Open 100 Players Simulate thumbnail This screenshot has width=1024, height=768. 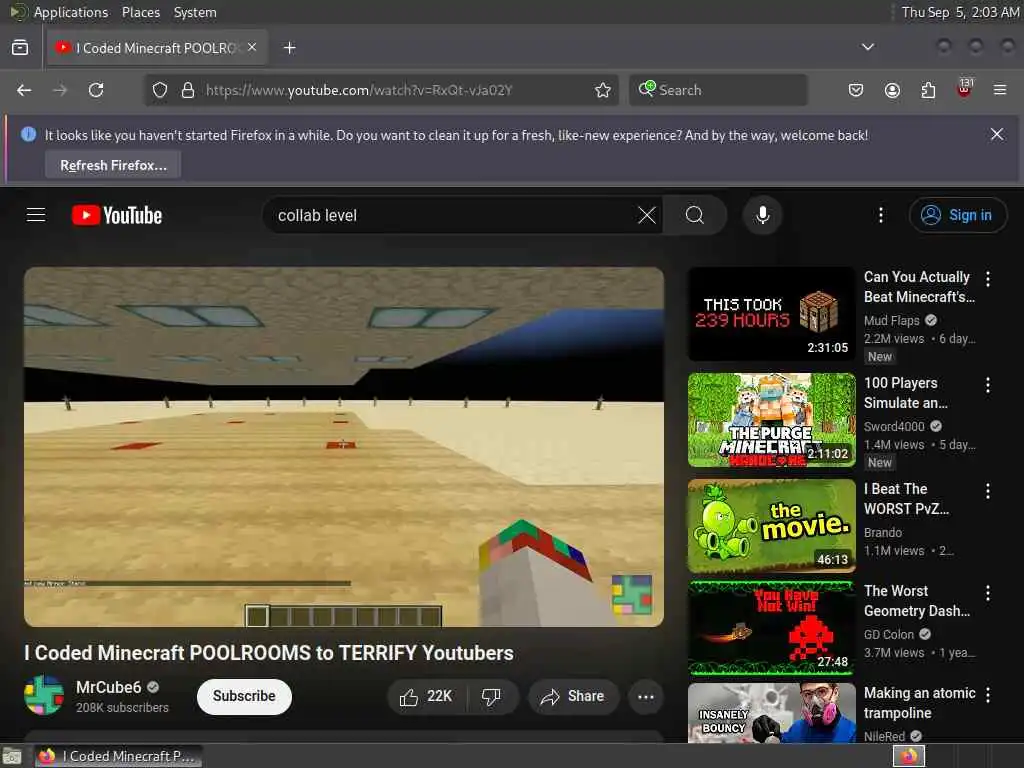tap(771, 420)
